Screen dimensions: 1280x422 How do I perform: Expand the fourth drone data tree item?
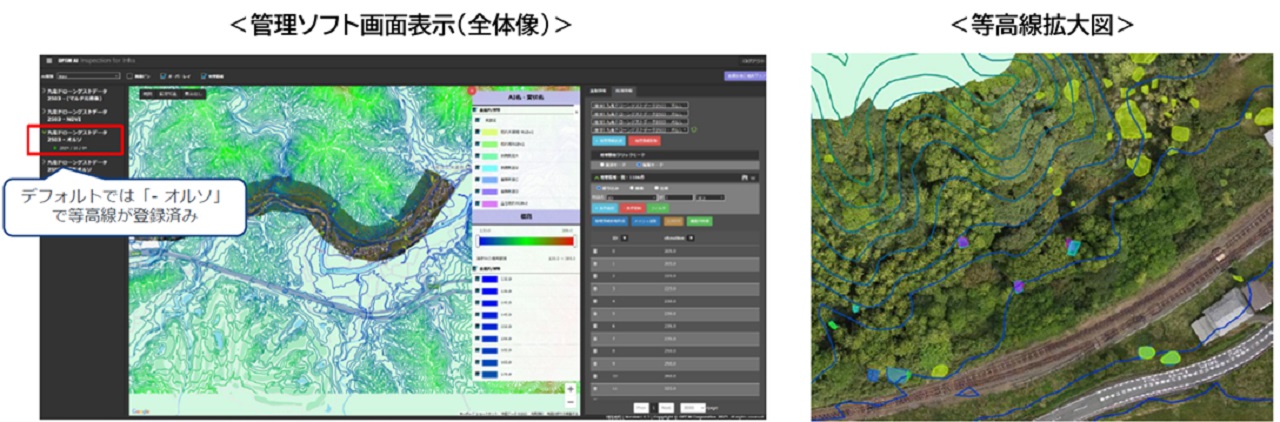tap(44, 160)
